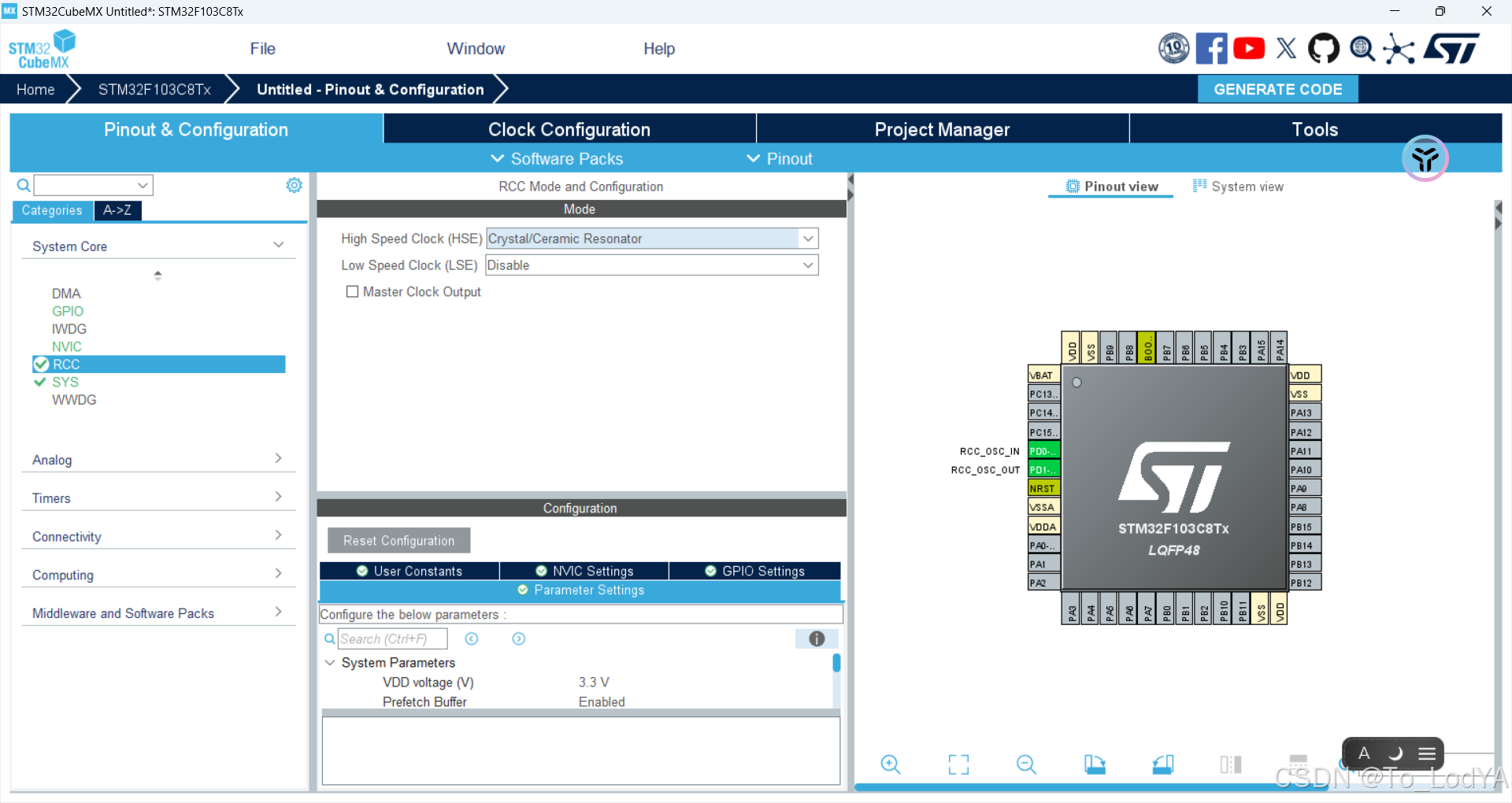Open the NVIC Settings tab
The image size is (1512, 803).
point(584,571)
